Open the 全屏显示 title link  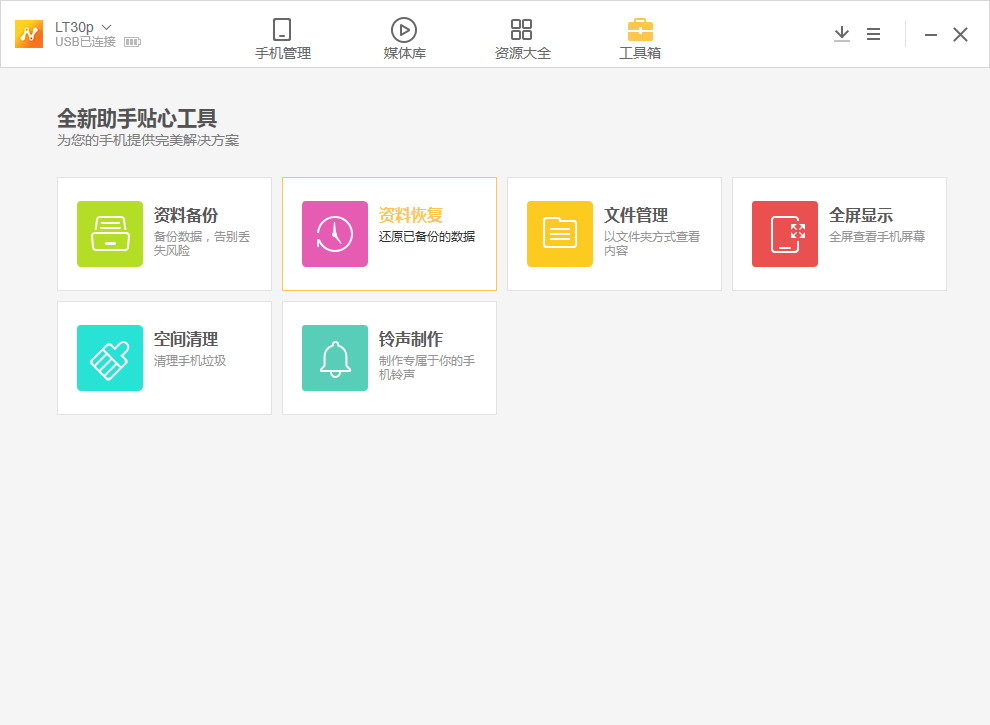click(x=861, y=215)
